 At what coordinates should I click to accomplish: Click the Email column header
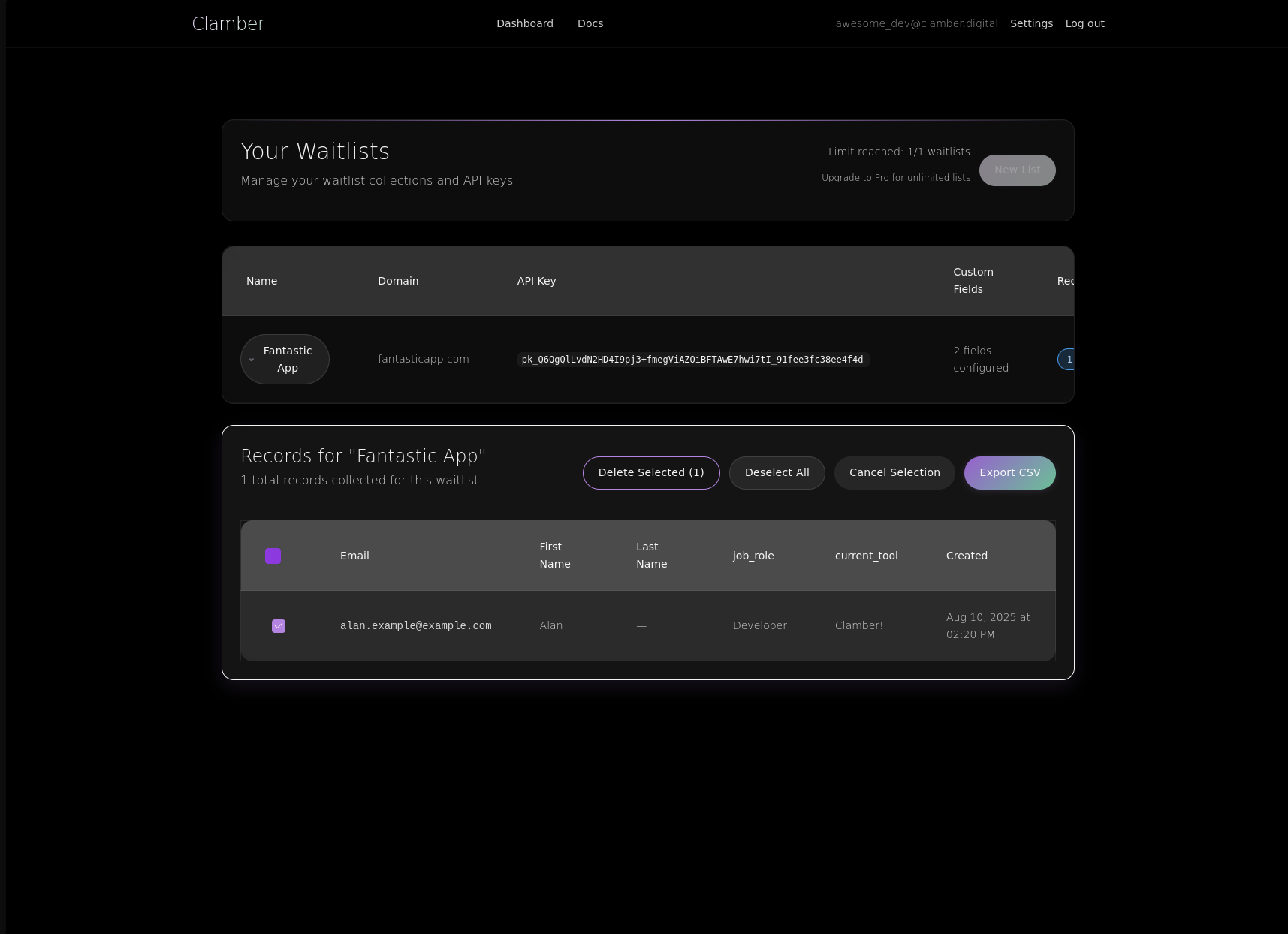click(354, 556)
